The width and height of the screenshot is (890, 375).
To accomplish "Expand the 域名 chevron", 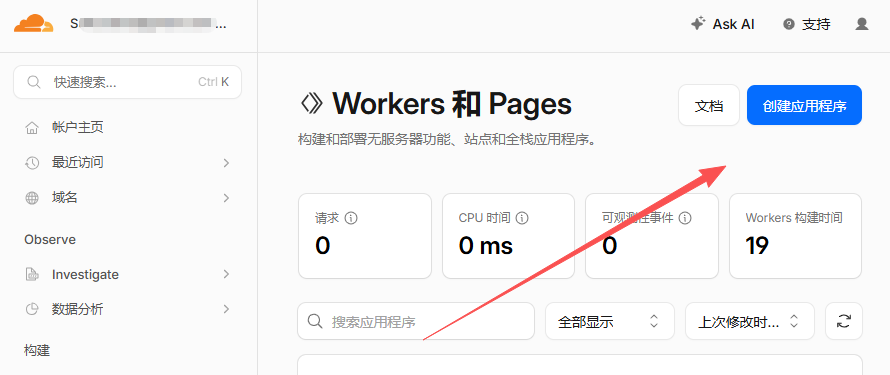I will click(x=226, y=198).
